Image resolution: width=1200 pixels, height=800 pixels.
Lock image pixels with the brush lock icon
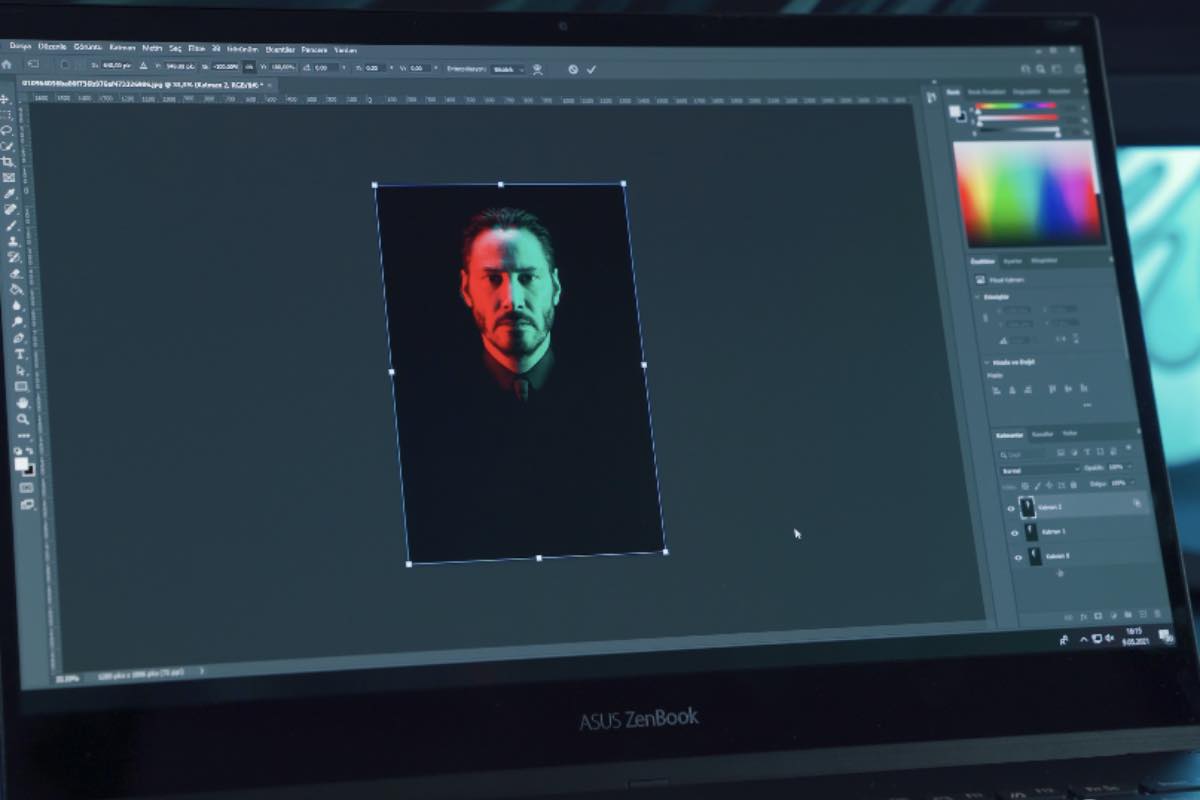[x=1038, y=485]
